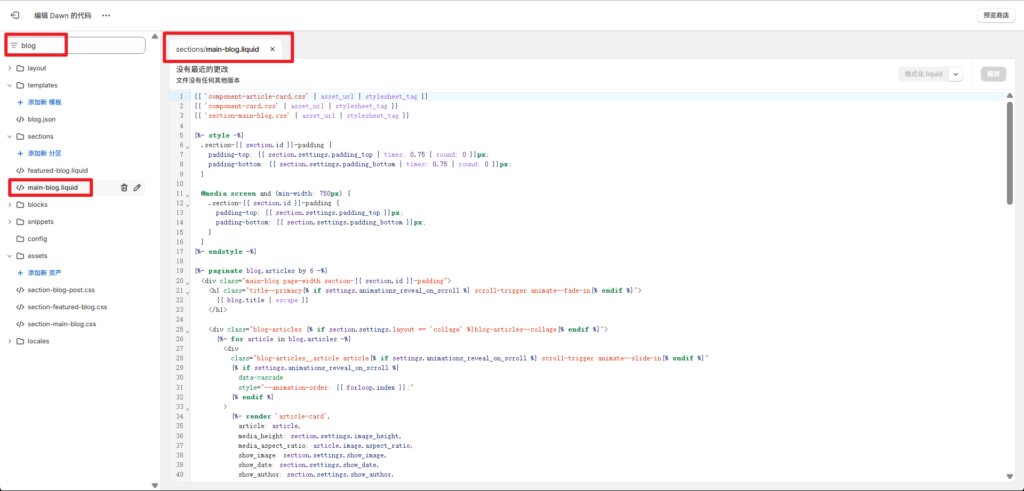Click code icon beside section-blog-post.css
The image size is (1024, 491).
(x=20, y=289)
